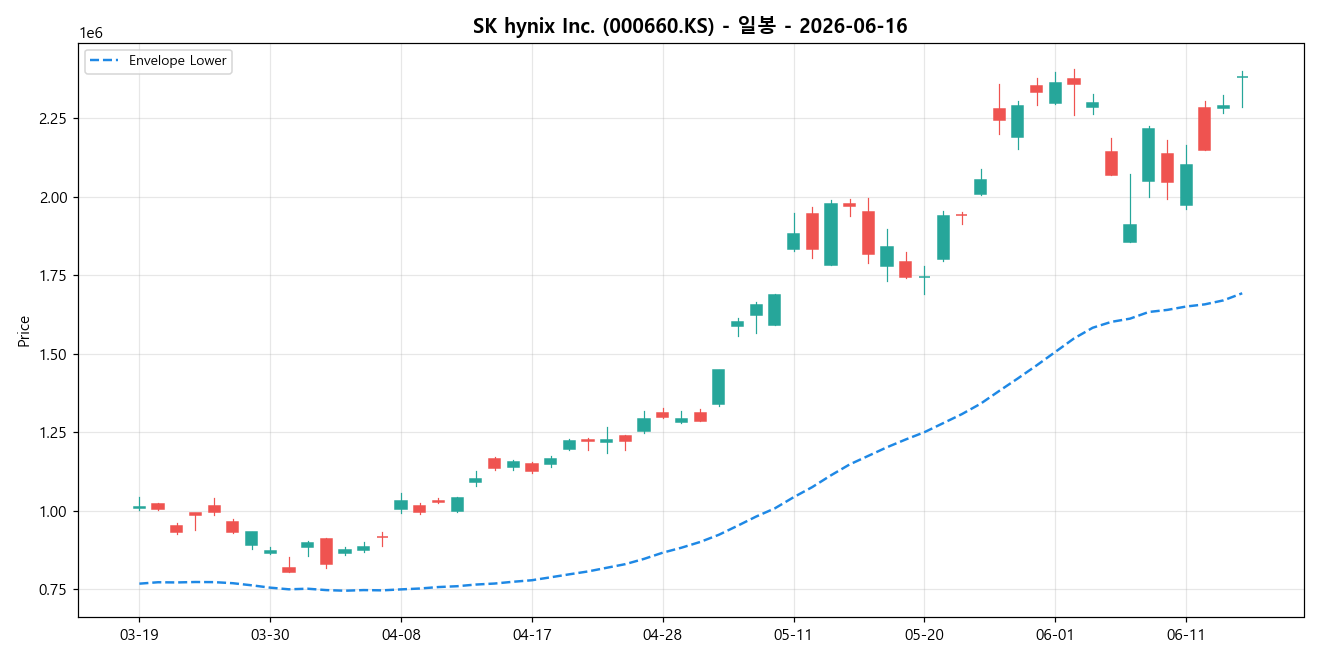Select the 05-20 x-axis date label
Image resolution: width=1320 pixels, height=660 pixels.
point(924,634)
